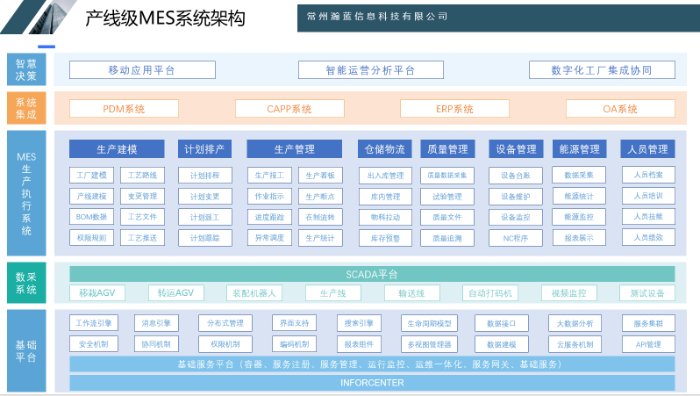Click the 基础平台 side label
Image resolution: width=700 pixels, height=396 pixels.
tap(26, 350)
